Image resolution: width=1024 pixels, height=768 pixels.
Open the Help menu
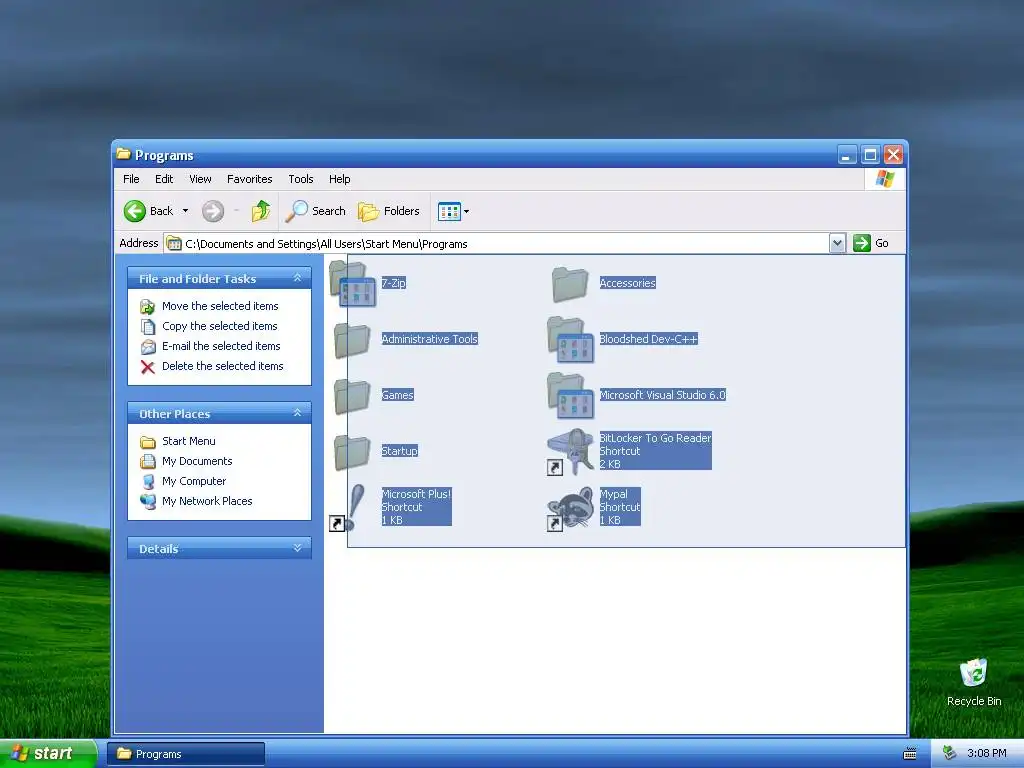click(x=340, y=179)
